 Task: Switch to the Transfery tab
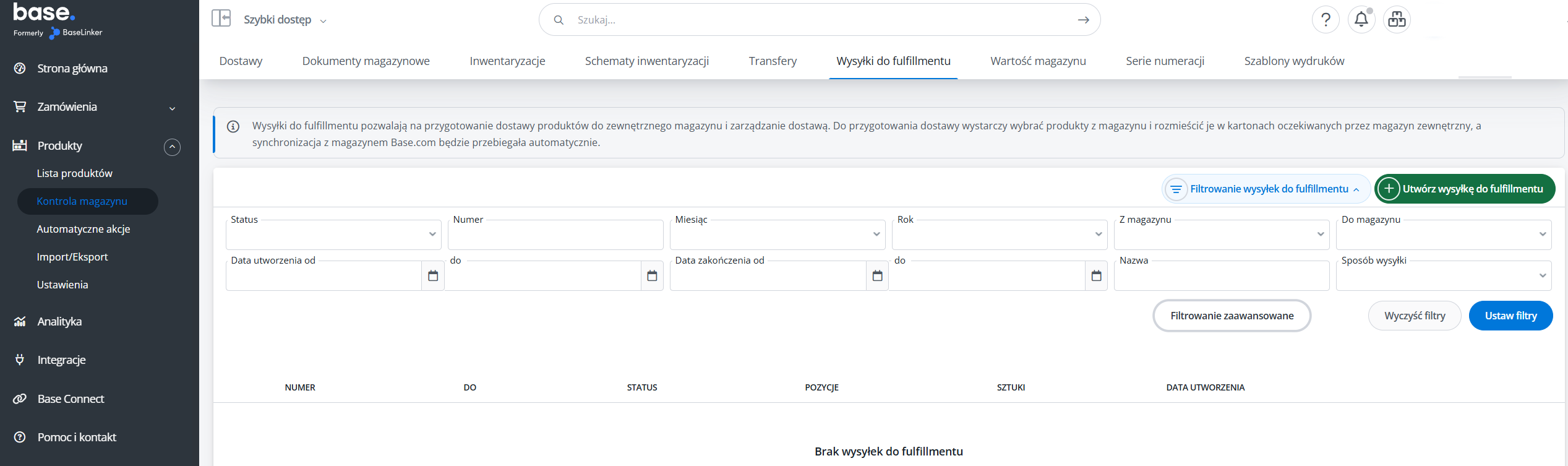pos(773,61)
